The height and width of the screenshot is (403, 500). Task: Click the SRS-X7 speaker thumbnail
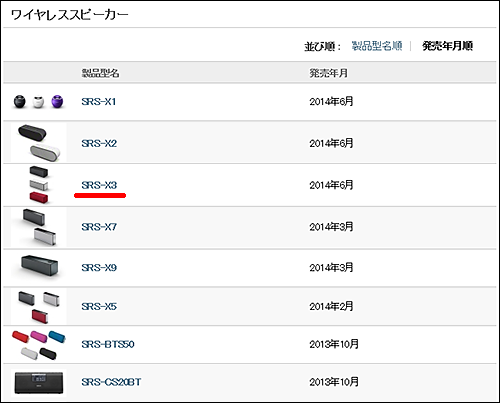tap(39, 227)
